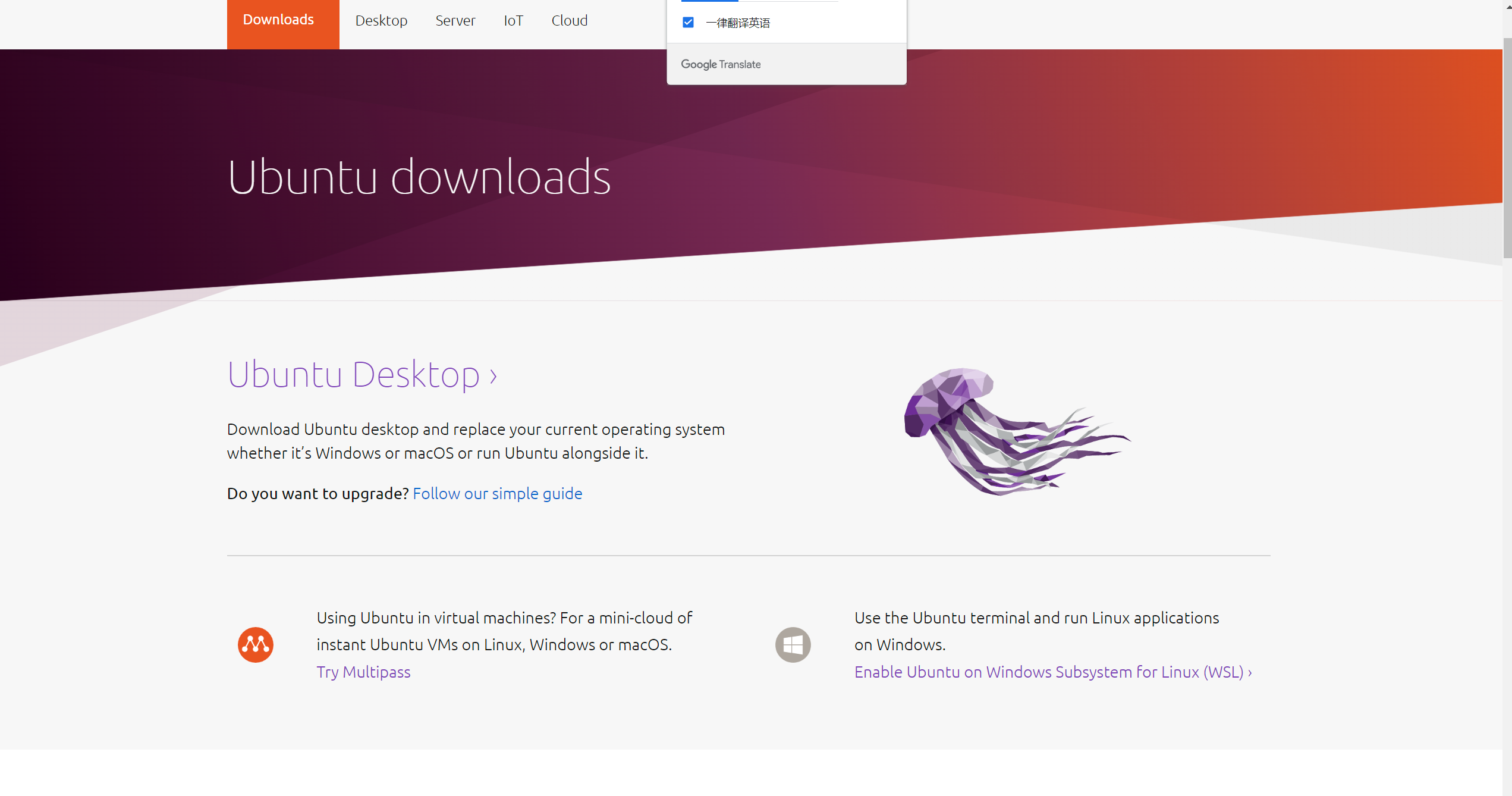The width and height of the screenshot is (1512, 796).
Task: Click the grey Windows logo icon
Action: point(793,645)
